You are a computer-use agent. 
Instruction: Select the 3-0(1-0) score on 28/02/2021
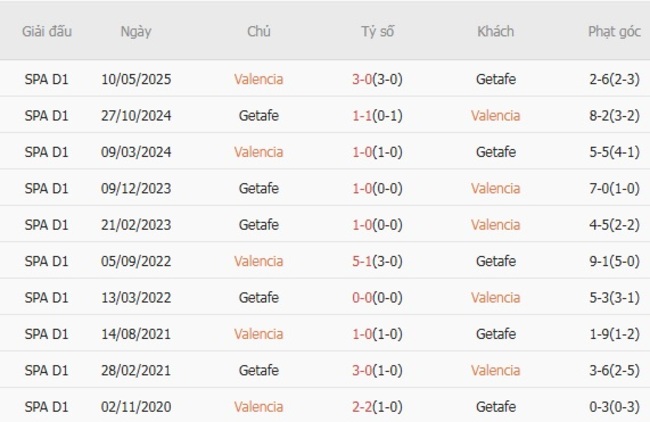377,370
